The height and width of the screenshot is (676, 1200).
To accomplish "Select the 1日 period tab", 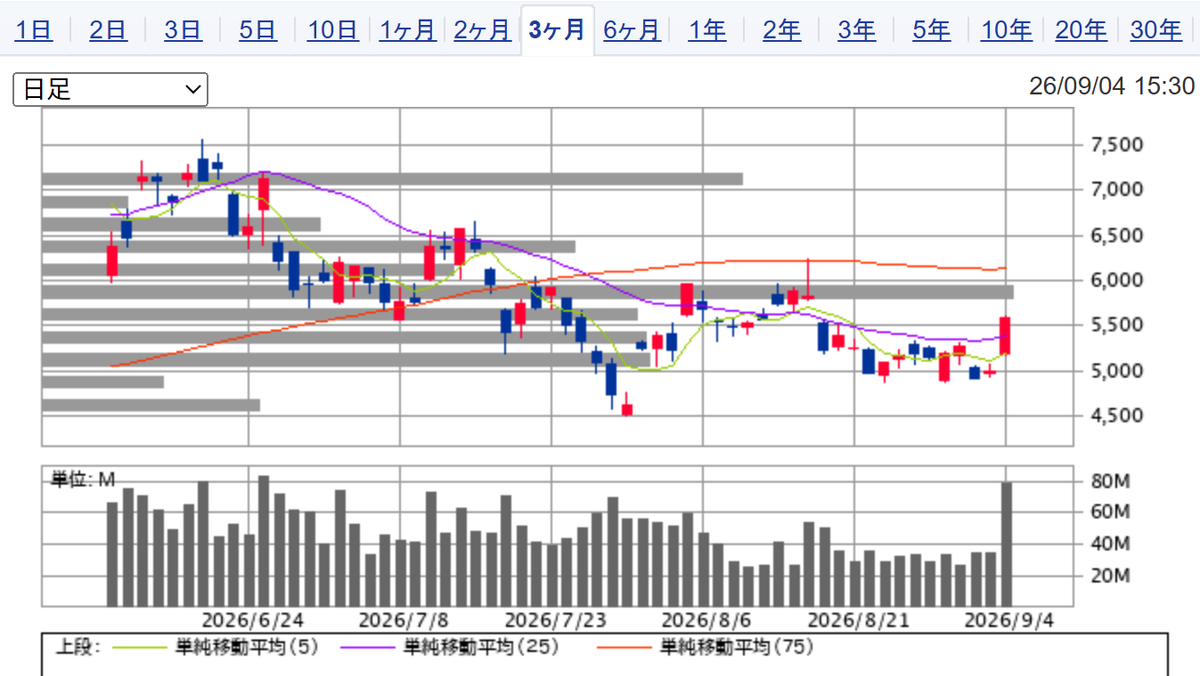I will coord(35,30).
